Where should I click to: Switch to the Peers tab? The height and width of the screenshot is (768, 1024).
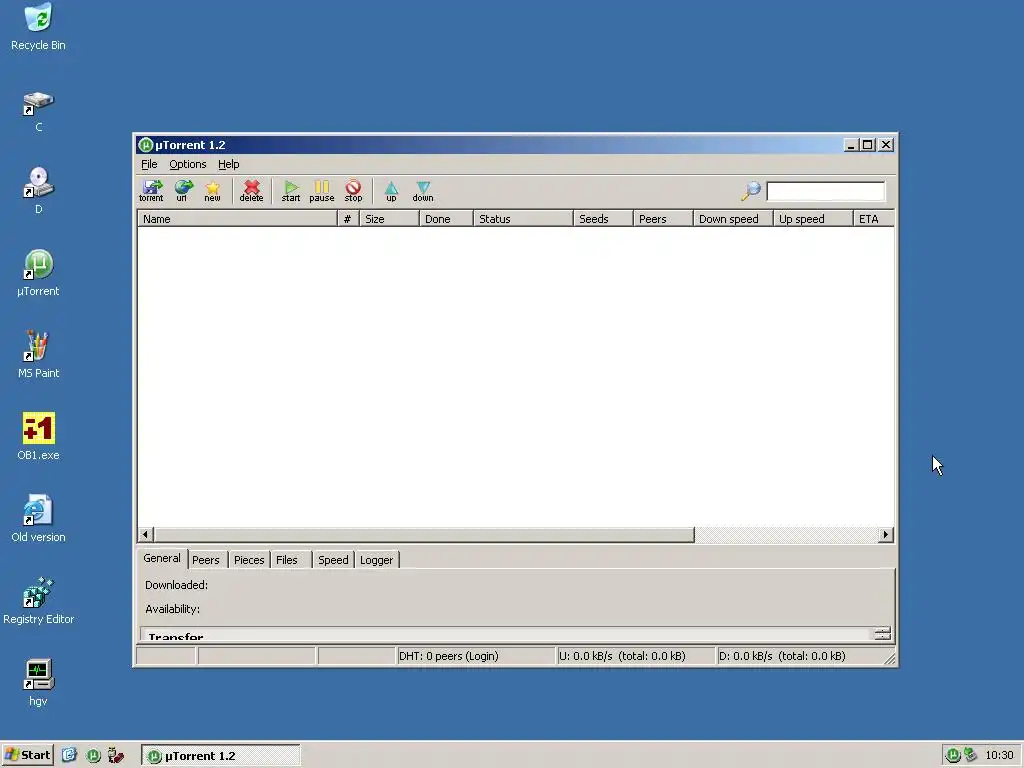tap(206, 560)
